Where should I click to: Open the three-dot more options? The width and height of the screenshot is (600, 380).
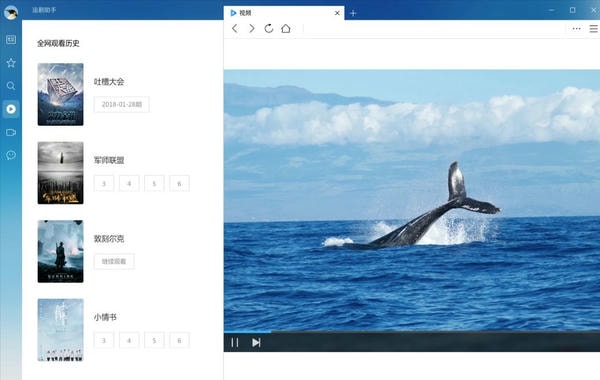576,29
